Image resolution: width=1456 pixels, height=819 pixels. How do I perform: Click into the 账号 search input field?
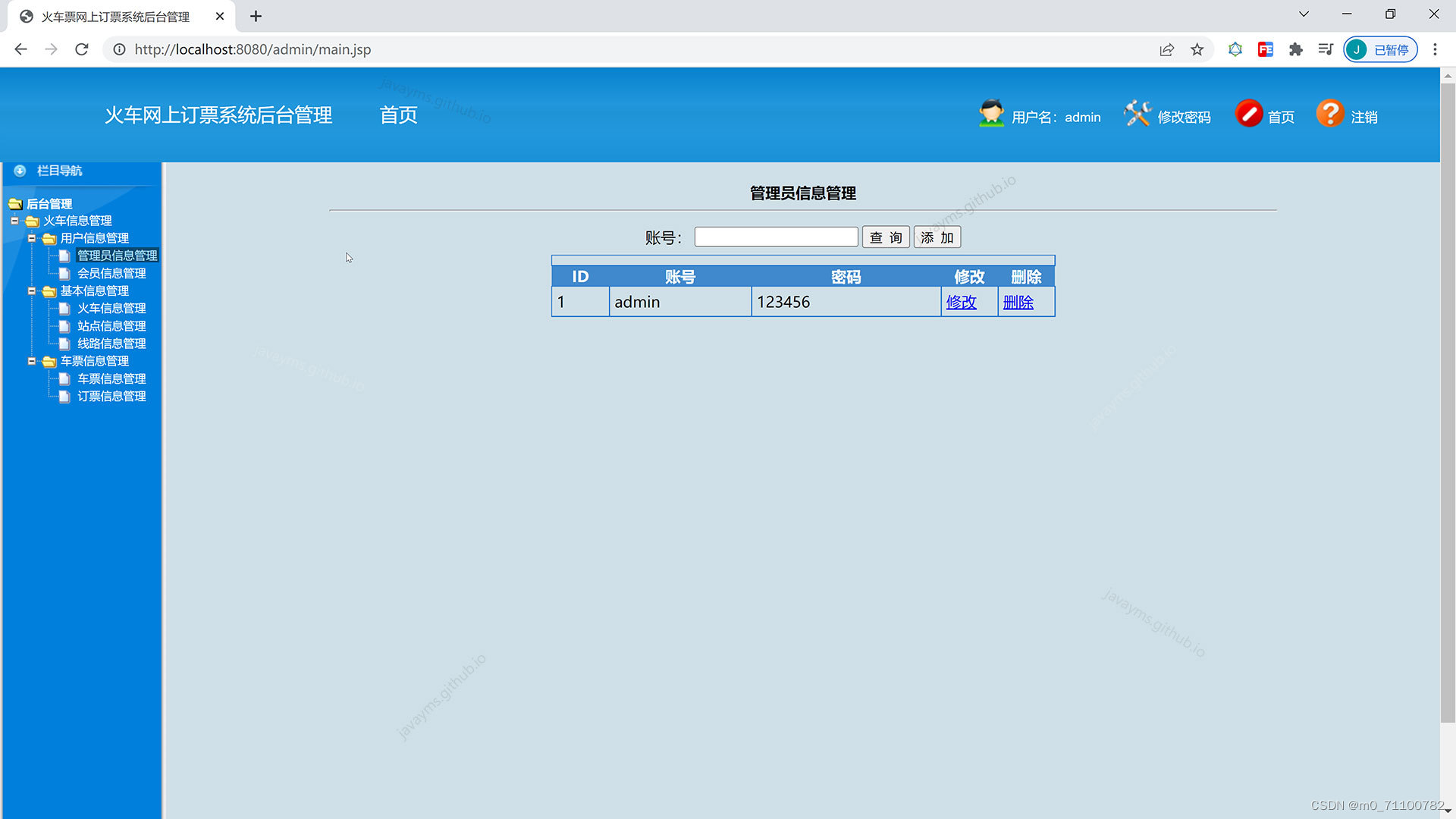coord(776,237)
